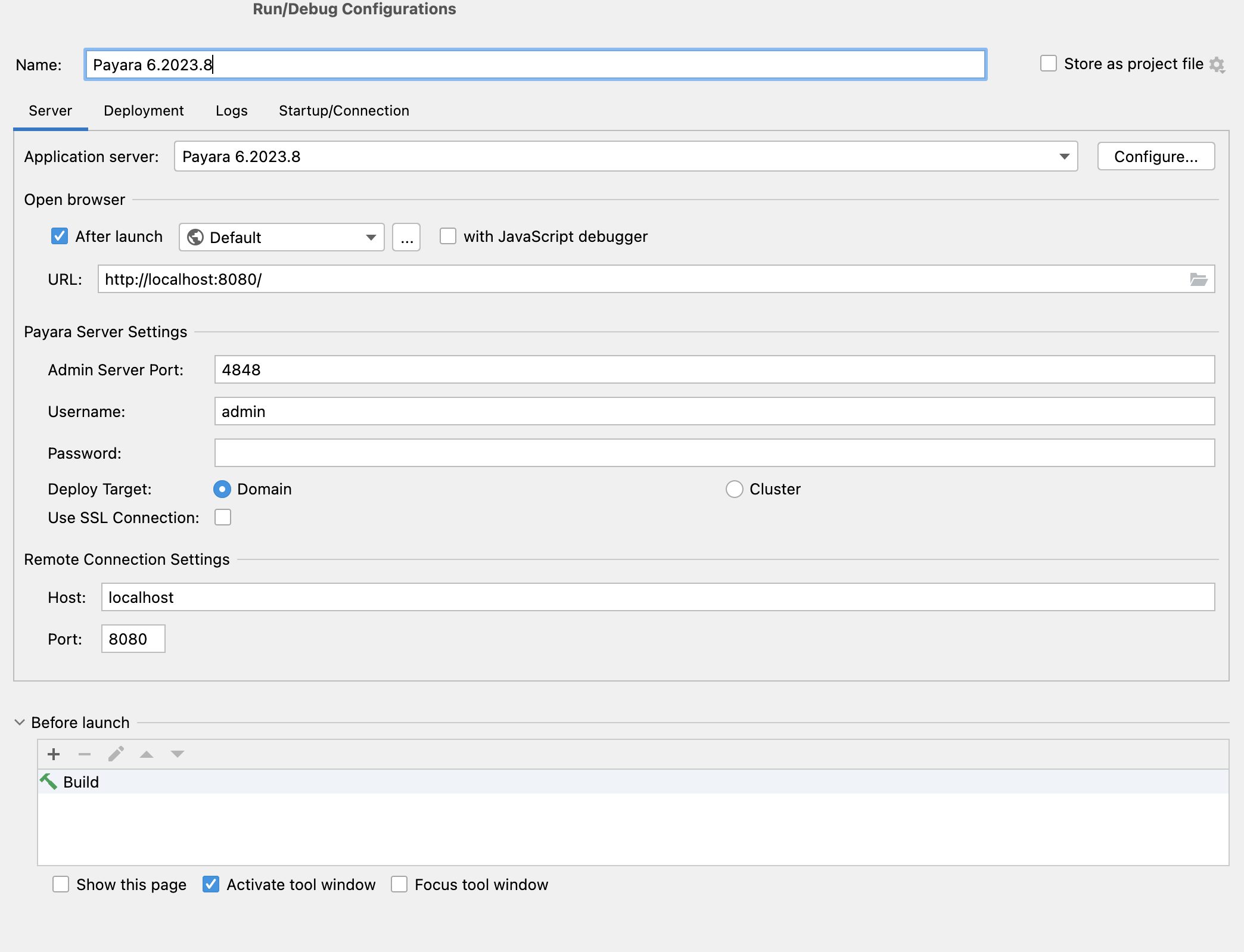Collapse the Before launch section

tap(20, 723)
